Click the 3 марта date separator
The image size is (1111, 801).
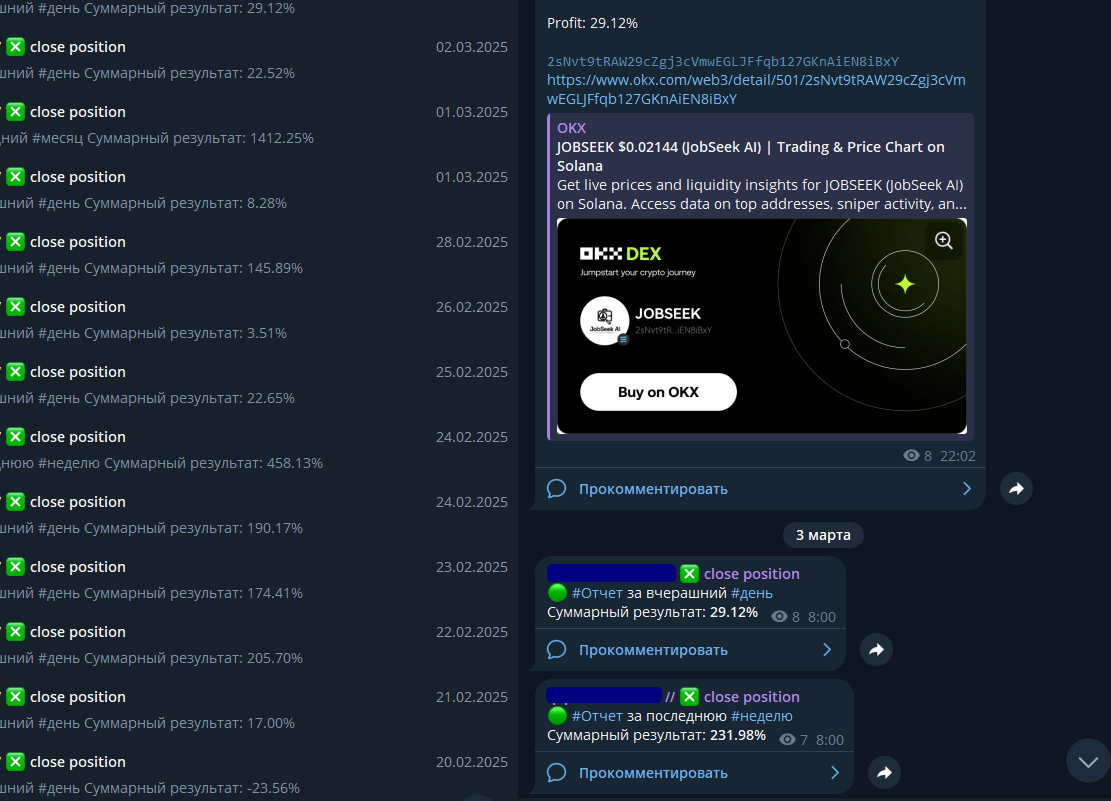coord(823,535)
